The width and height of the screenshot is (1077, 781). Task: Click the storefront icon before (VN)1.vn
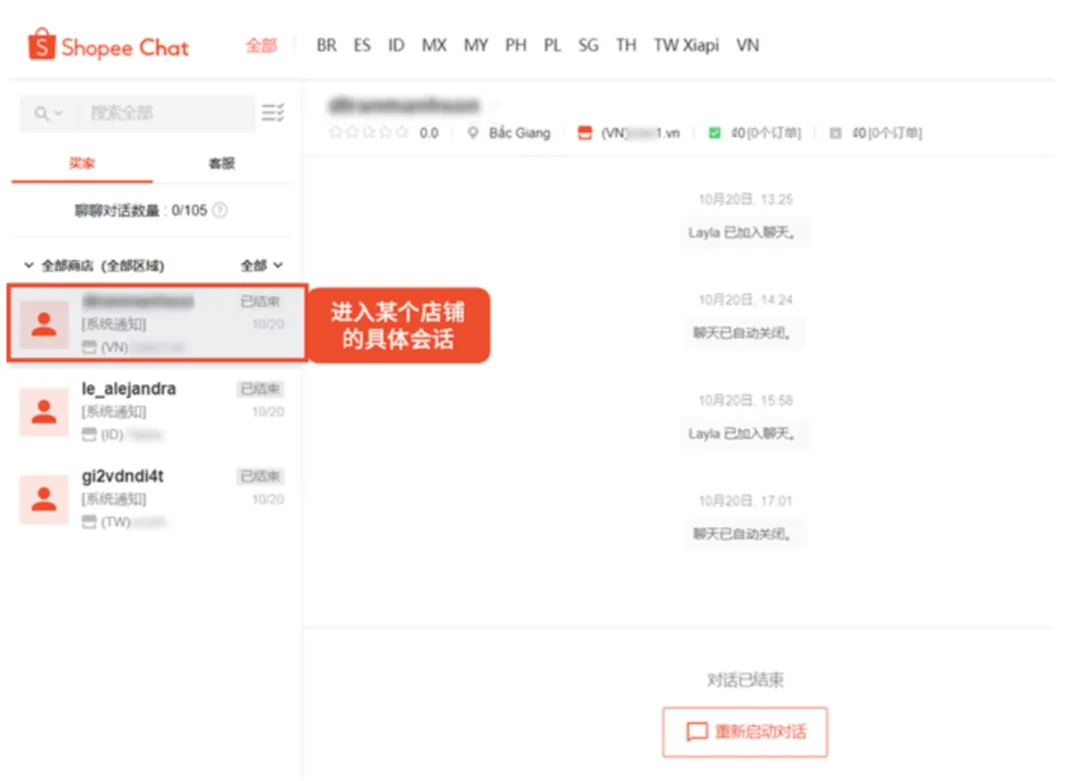click(584, 131)
